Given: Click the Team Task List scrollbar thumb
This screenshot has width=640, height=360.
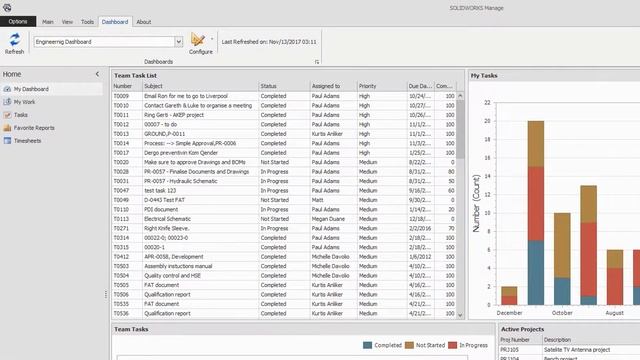Looking at the screenshot, I should 460,129.
